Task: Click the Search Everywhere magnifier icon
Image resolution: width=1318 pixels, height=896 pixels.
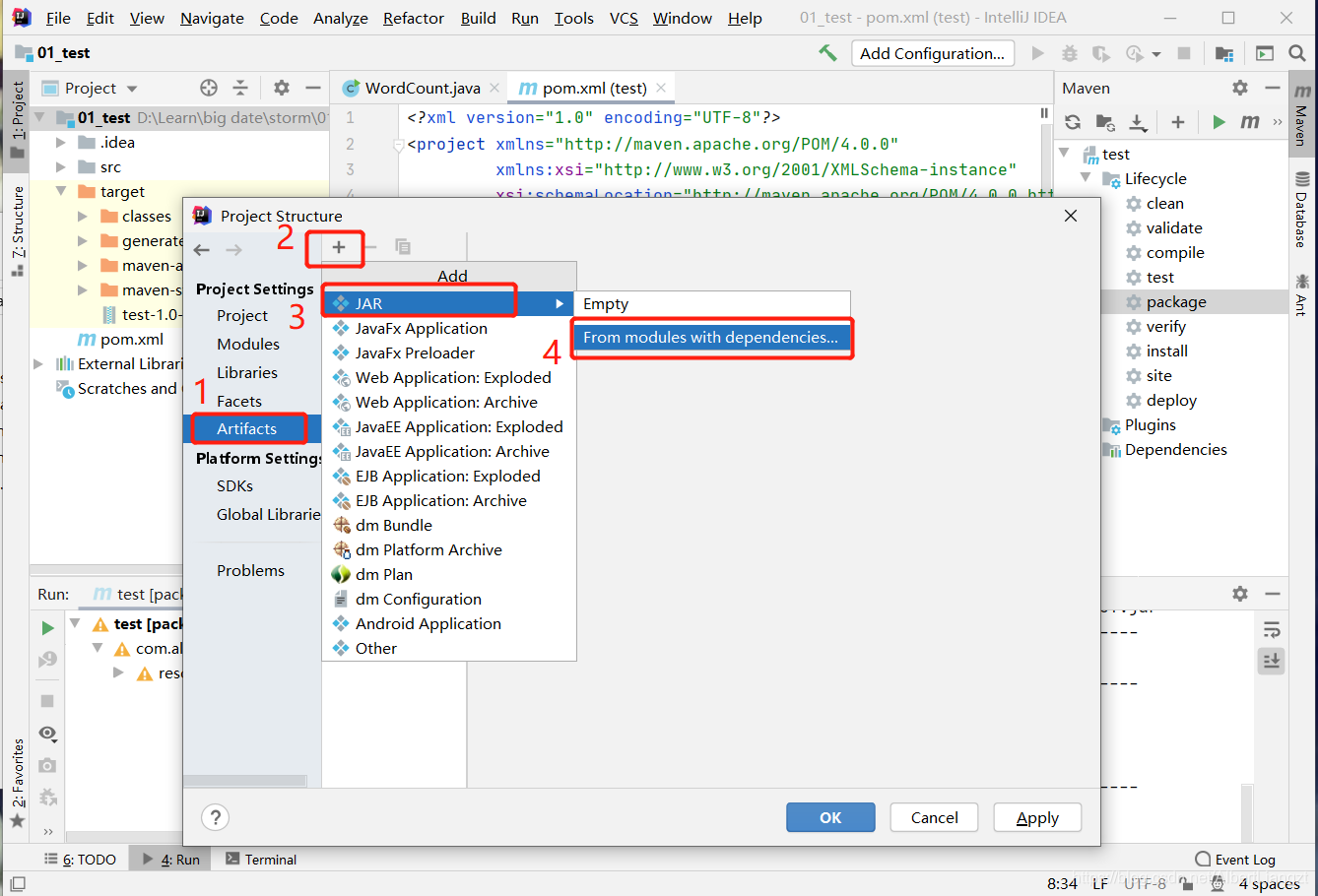Action: point(1297,53)
